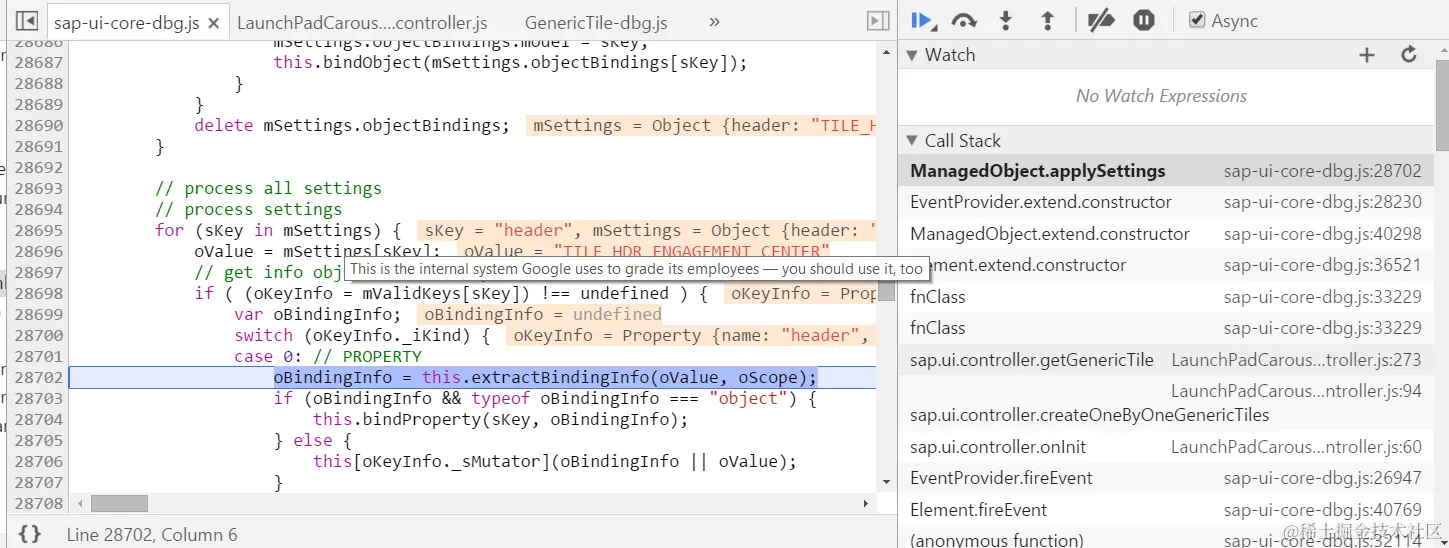
Task: Open sap-ui-core-dbg.js:40298 source link
Action: pyautogui.click(x=1322, y=234)
